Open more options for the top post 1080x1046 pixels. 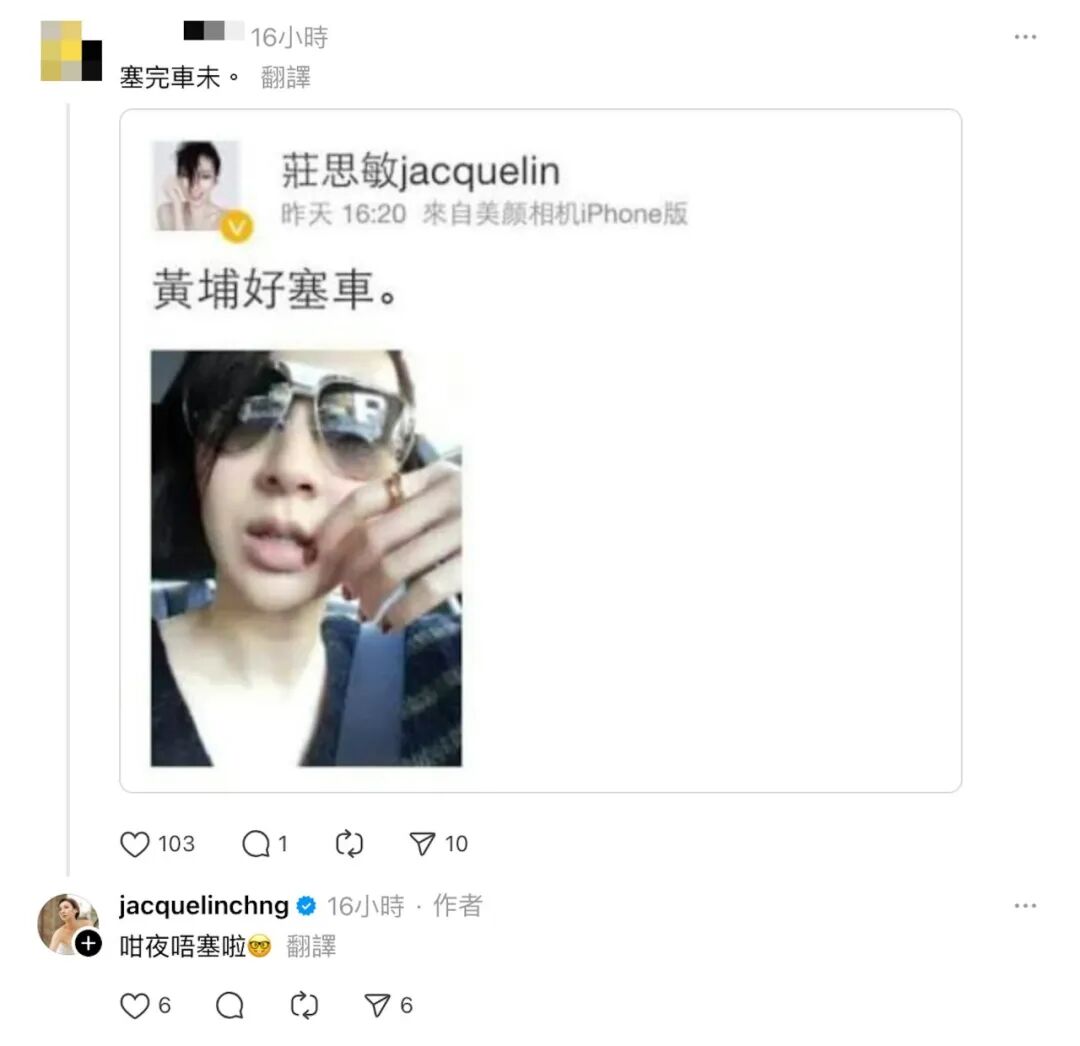[x=1025, y=37]
